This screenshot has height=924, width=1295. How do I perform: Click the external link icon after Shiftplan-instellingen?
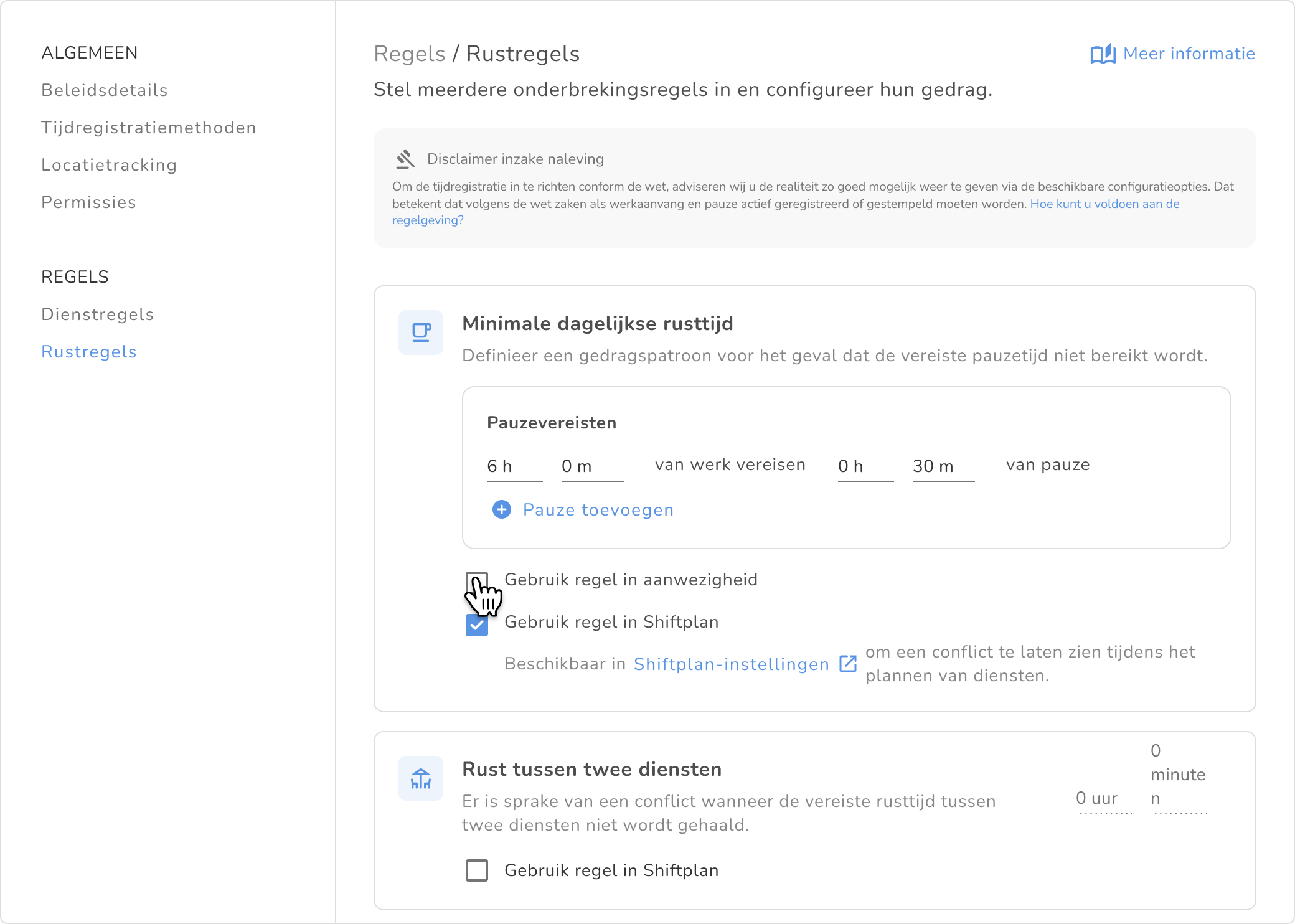848,664
